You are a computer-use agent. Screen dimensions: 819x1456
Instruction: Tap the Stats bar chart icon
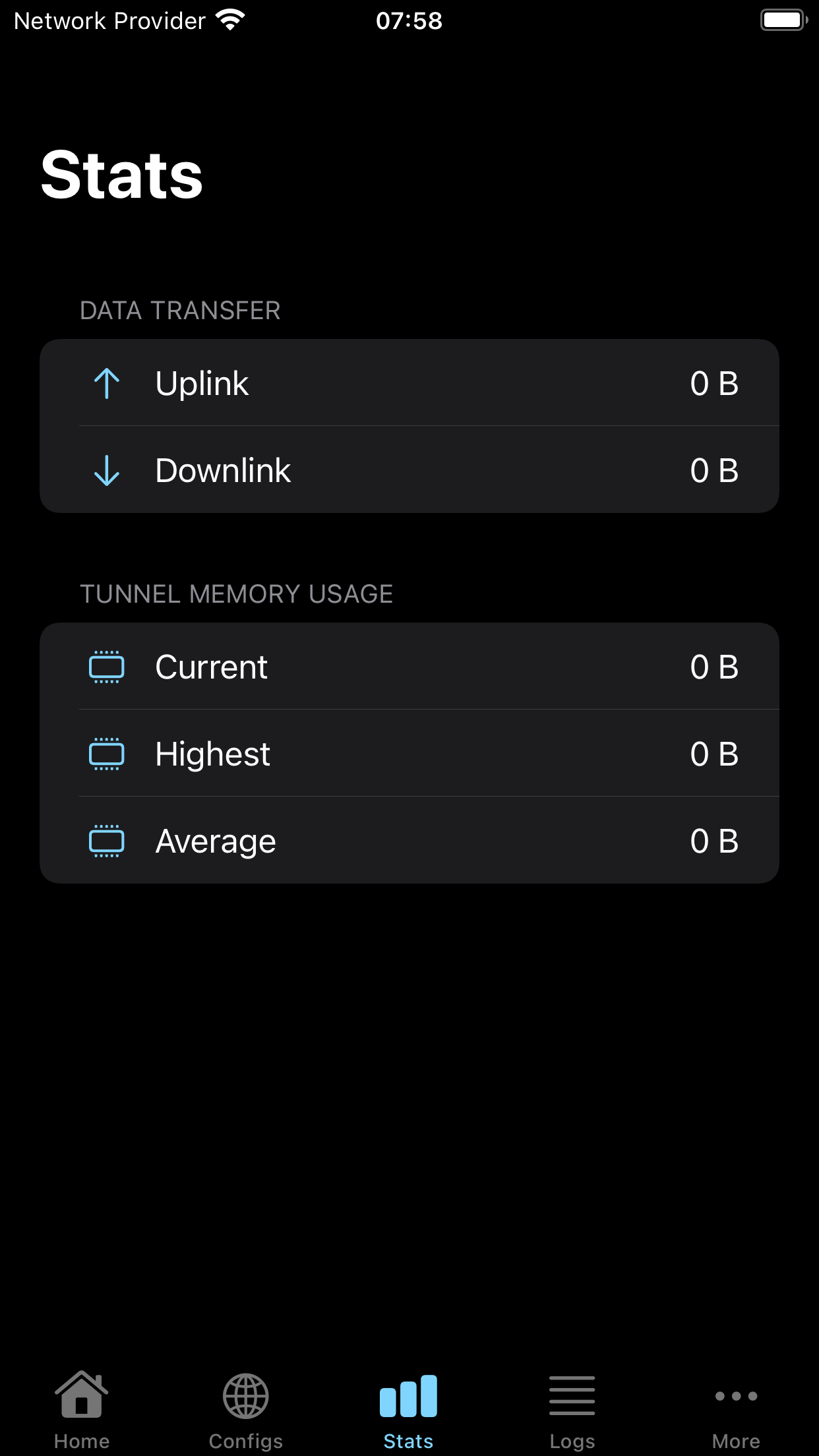409,1395
